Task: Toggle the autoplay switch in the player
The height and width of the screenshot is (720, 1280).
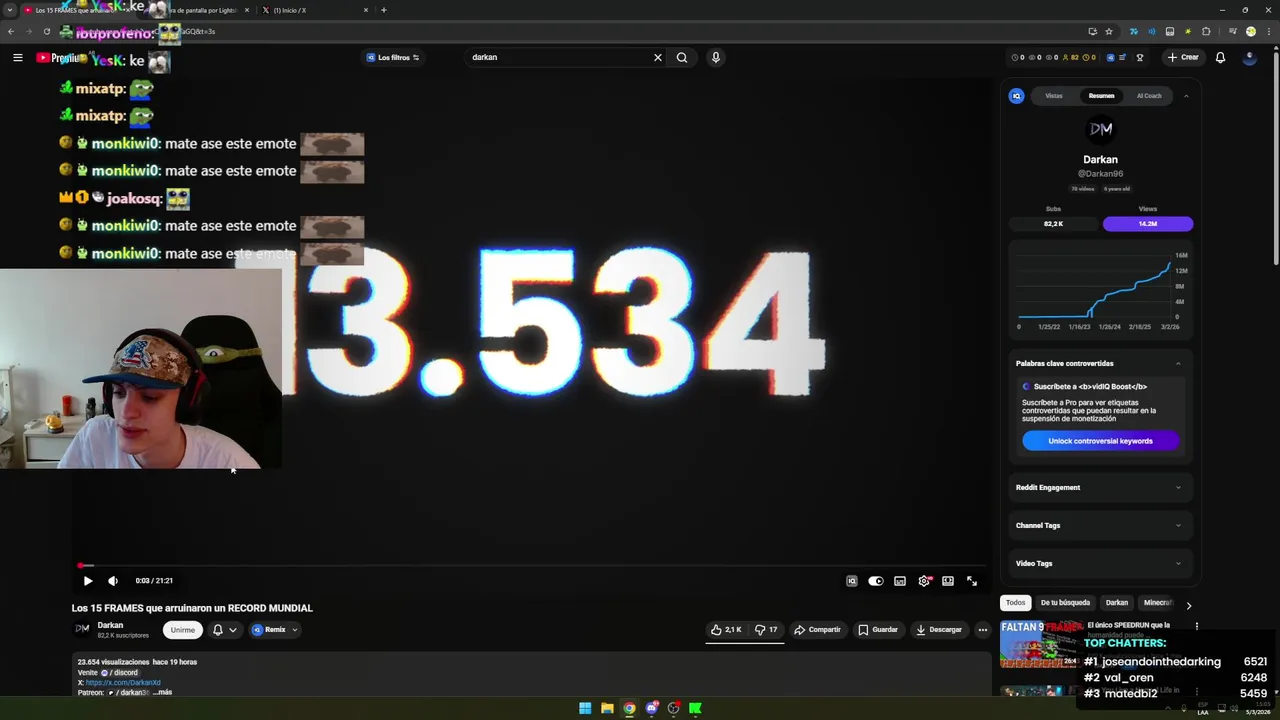Action: 876,581
